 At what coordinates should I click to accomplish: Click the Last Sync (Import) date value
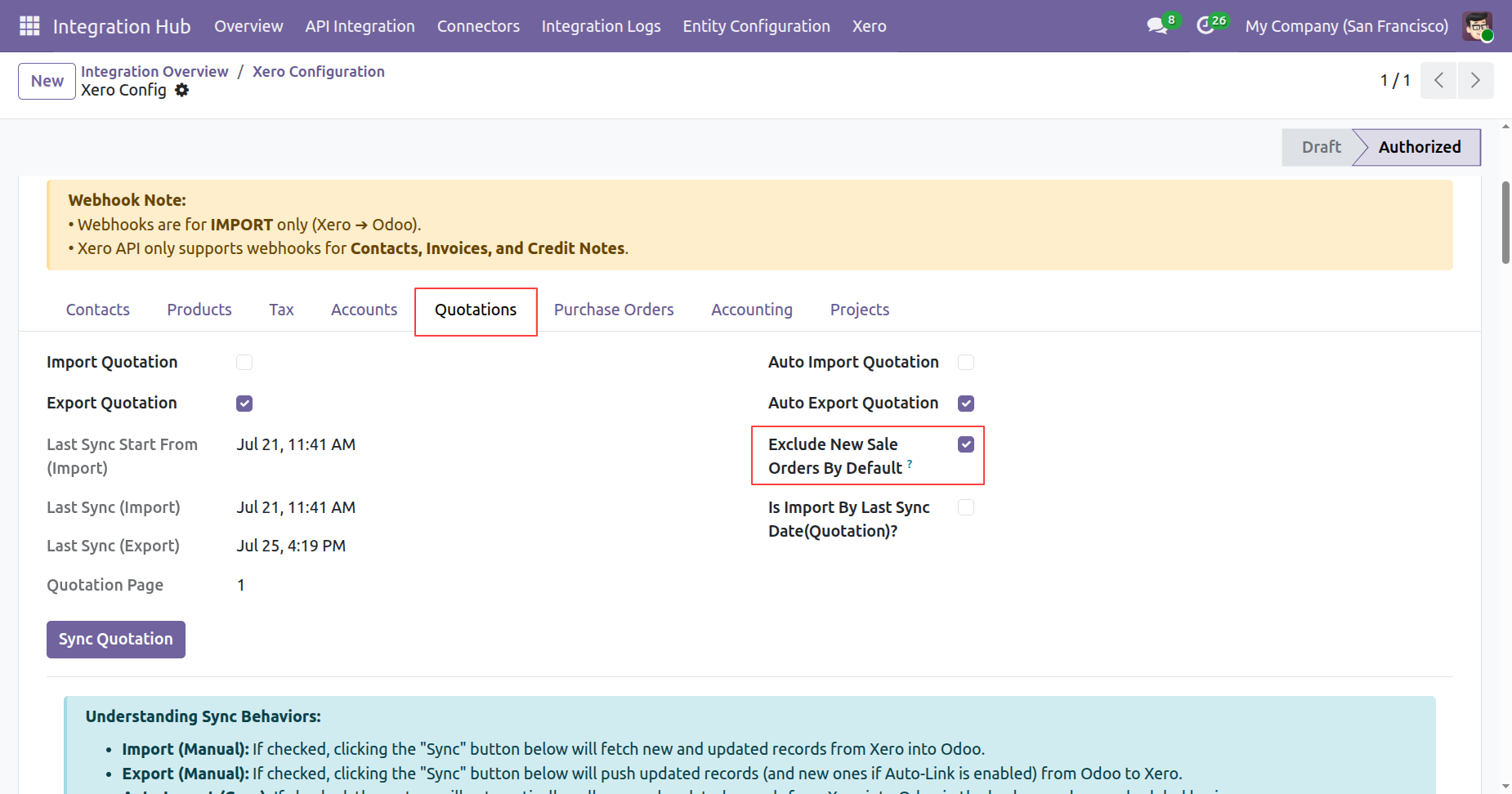pyautogui.click(x=296, y=507)
